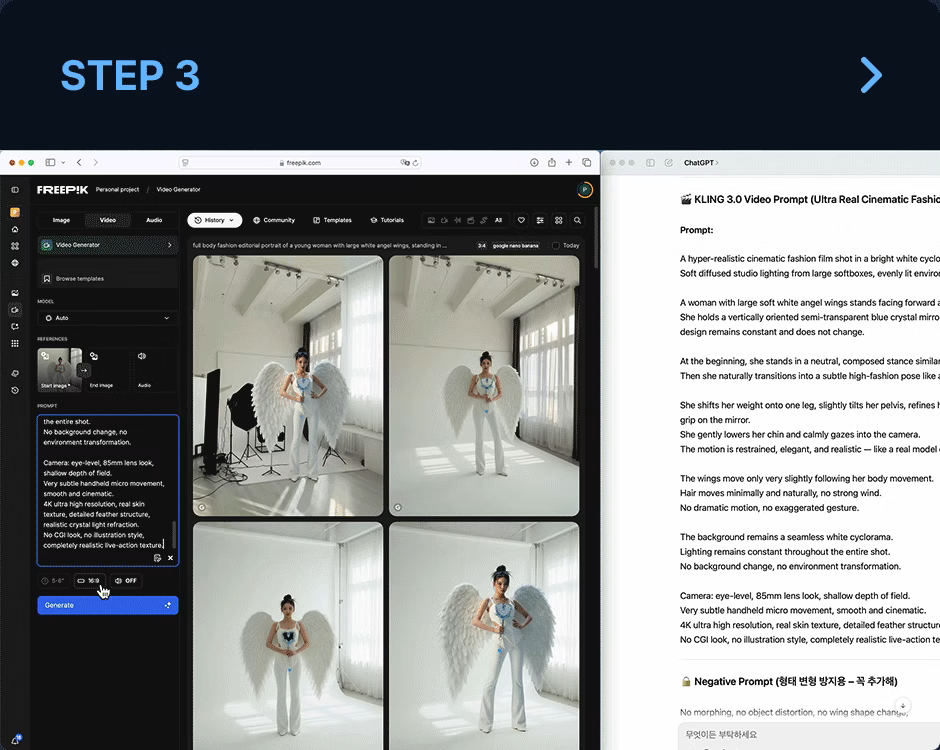Go back in Safari
This screenshot has width=940, height=750.
point(79,162)
